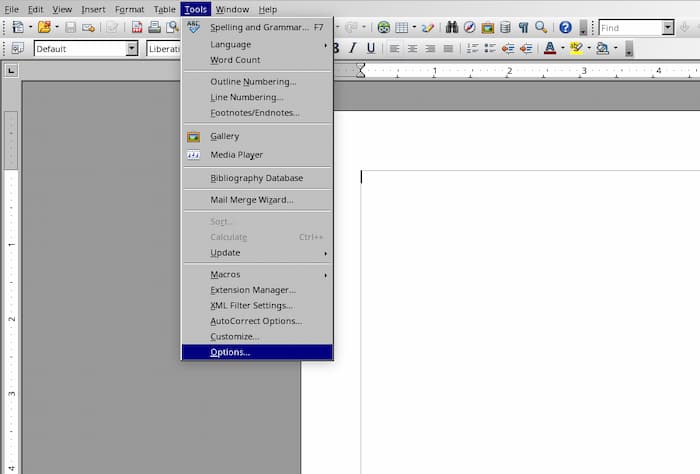This screenshot has width=700, height=474.
Task: Open Extension Manager... menu entry
Action: click(x=252, y=290)
